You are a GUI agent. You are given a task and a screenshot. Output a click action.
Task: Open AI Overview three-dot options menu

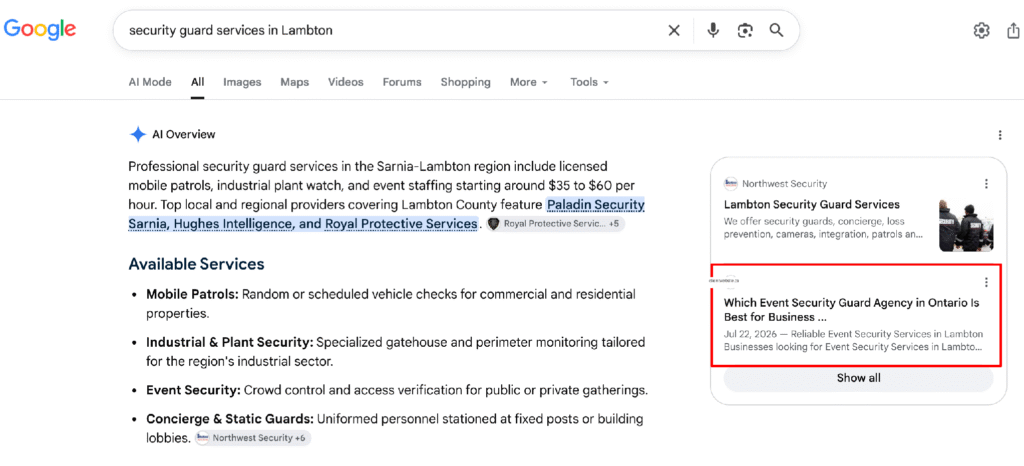(1000, 135)
